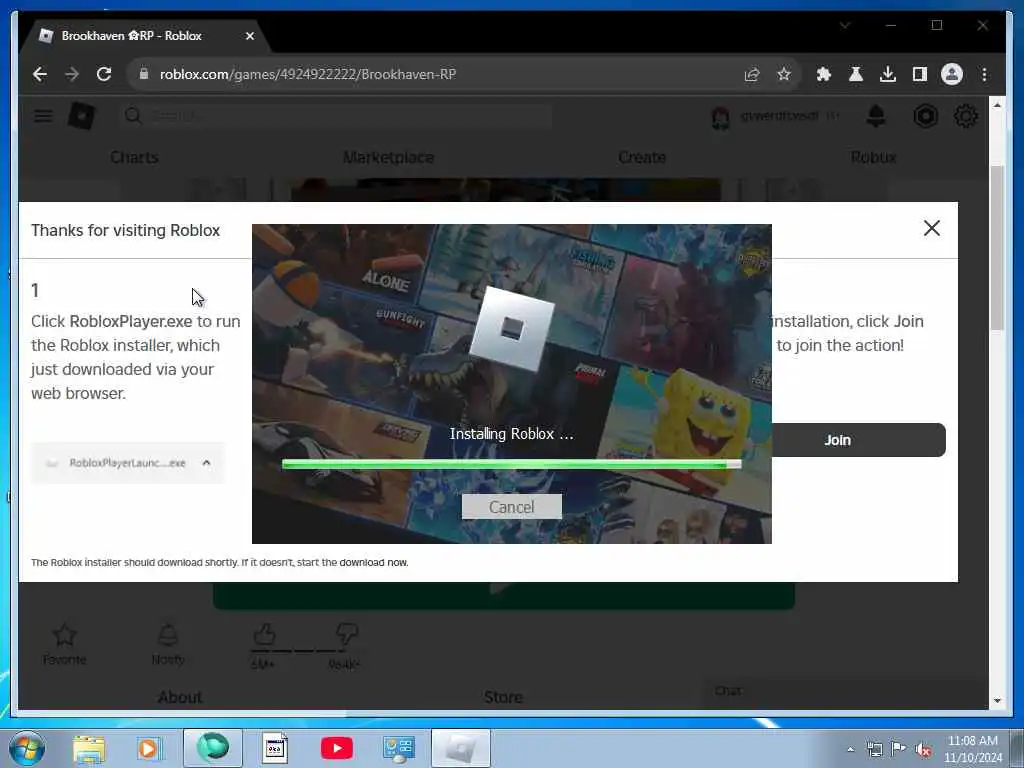Open the Robux tab
This screenshot has height=768, width=1024.
click(873, 157)
